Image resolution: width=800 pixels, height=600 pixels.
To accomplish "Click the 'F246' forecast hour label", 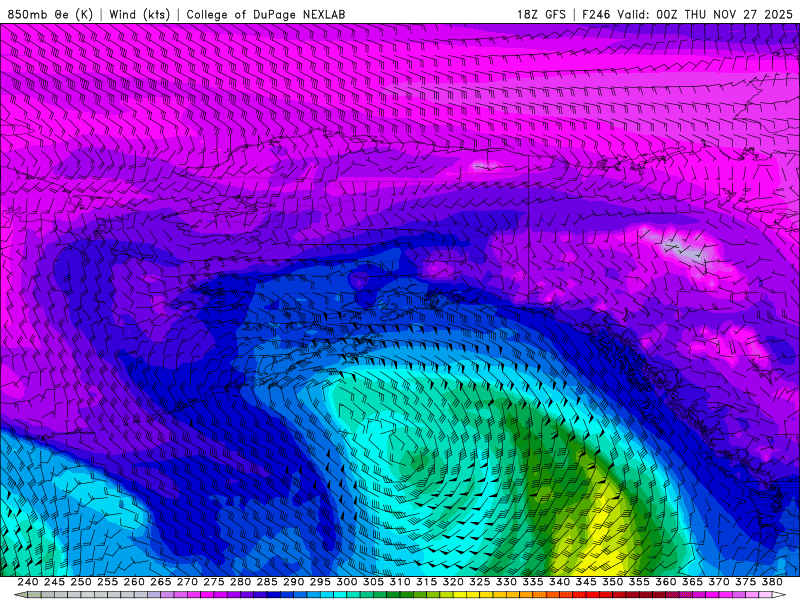I will [596, 14].
